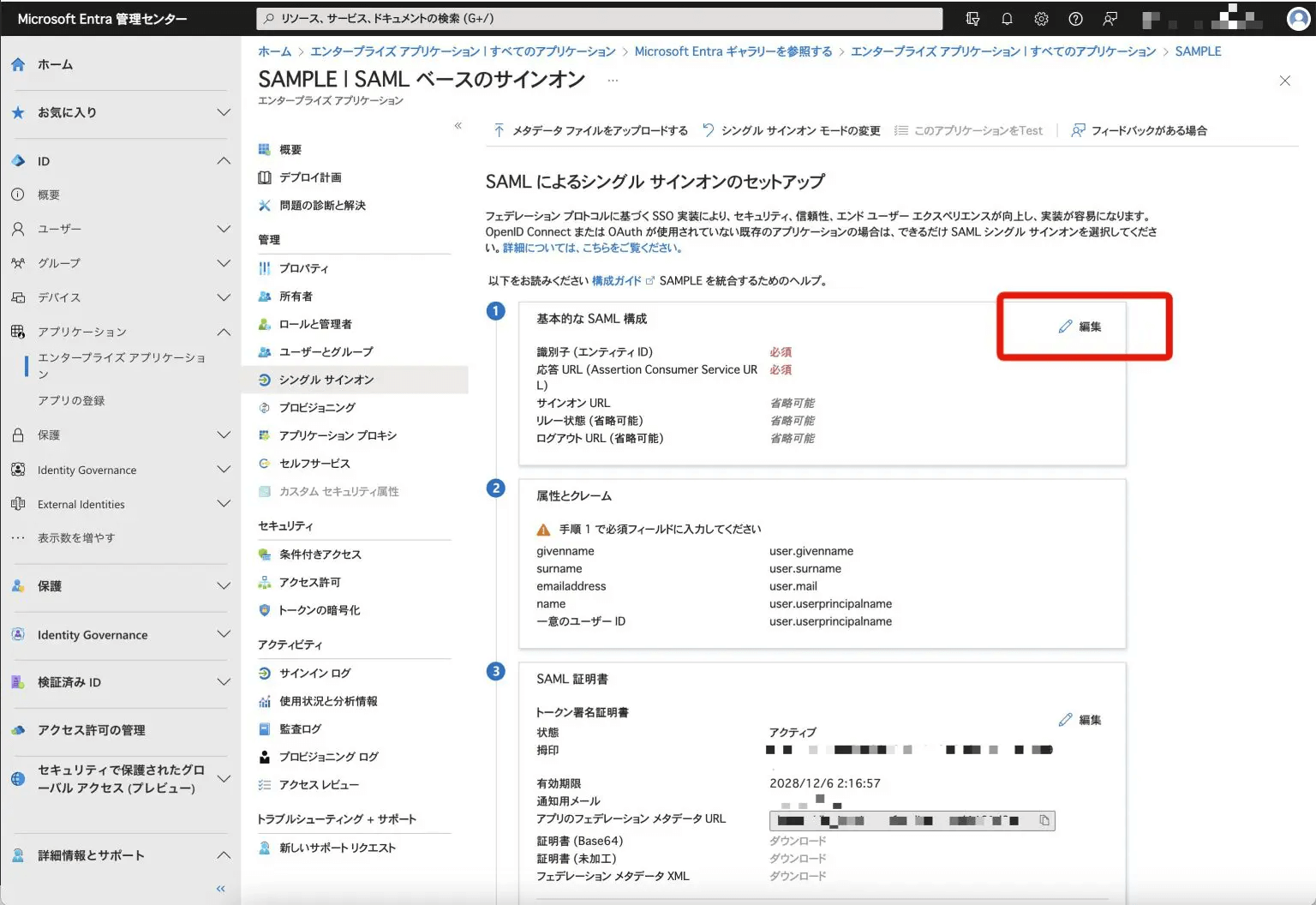Click the お気に入り star icon
Screen dimensions: 1316x905
tap(18, 112)
